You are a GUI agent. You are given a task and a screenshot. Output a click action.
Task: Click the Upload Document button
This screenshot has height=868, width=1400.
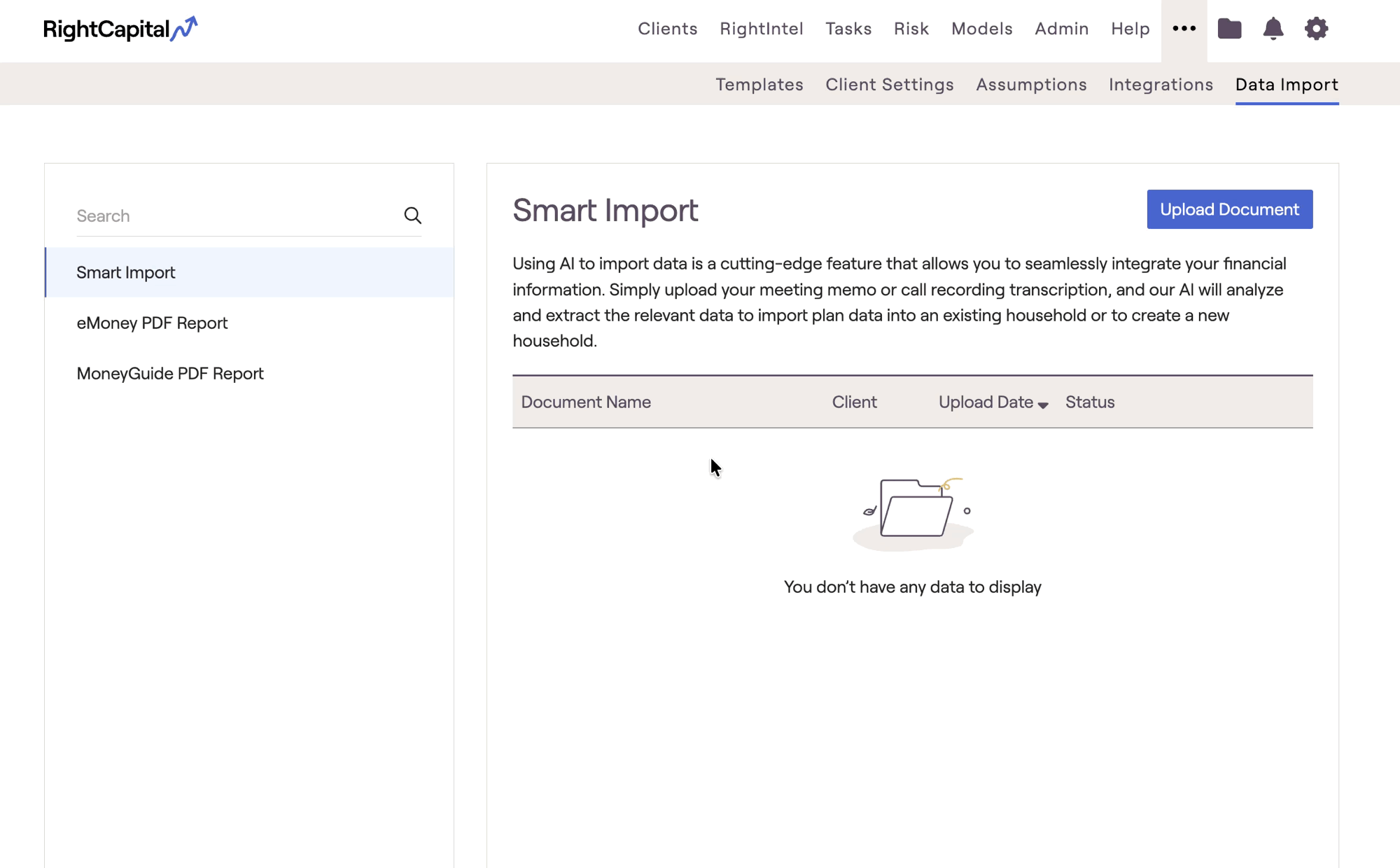tap(1229, 209)
